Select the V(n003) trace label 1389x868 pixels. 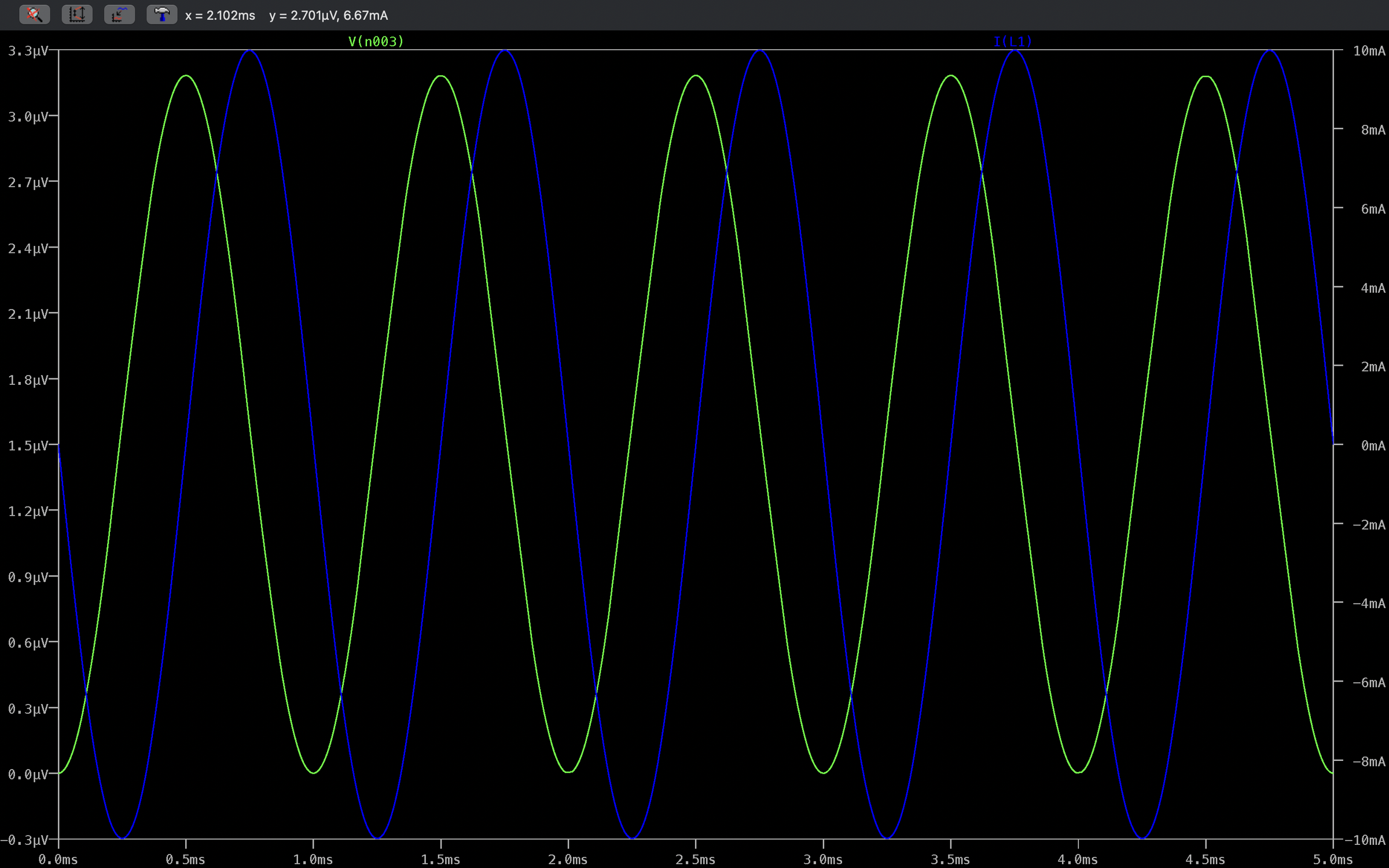[x=376, y=42]
